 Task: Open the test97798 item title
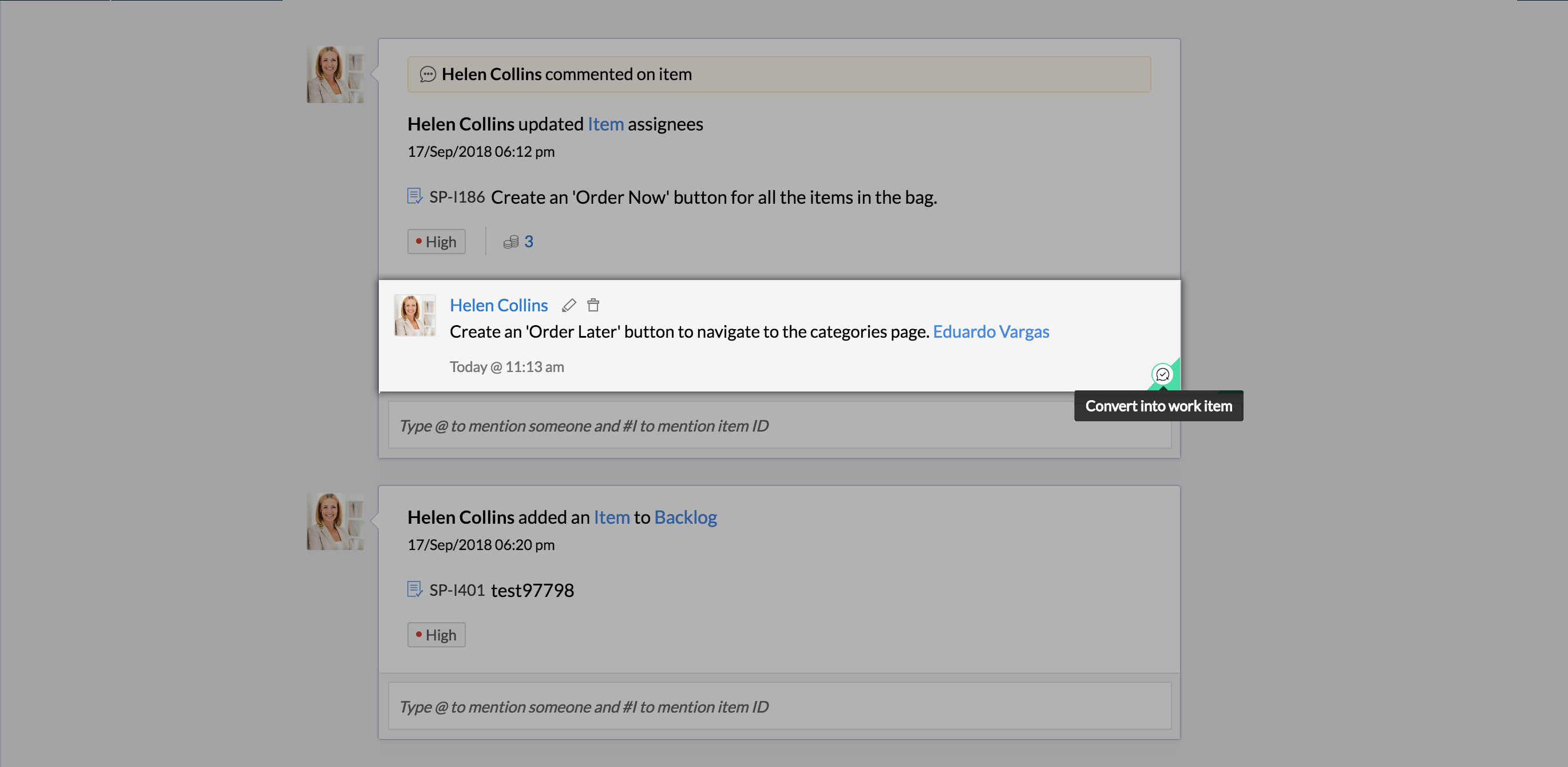[x=532, y=591]
